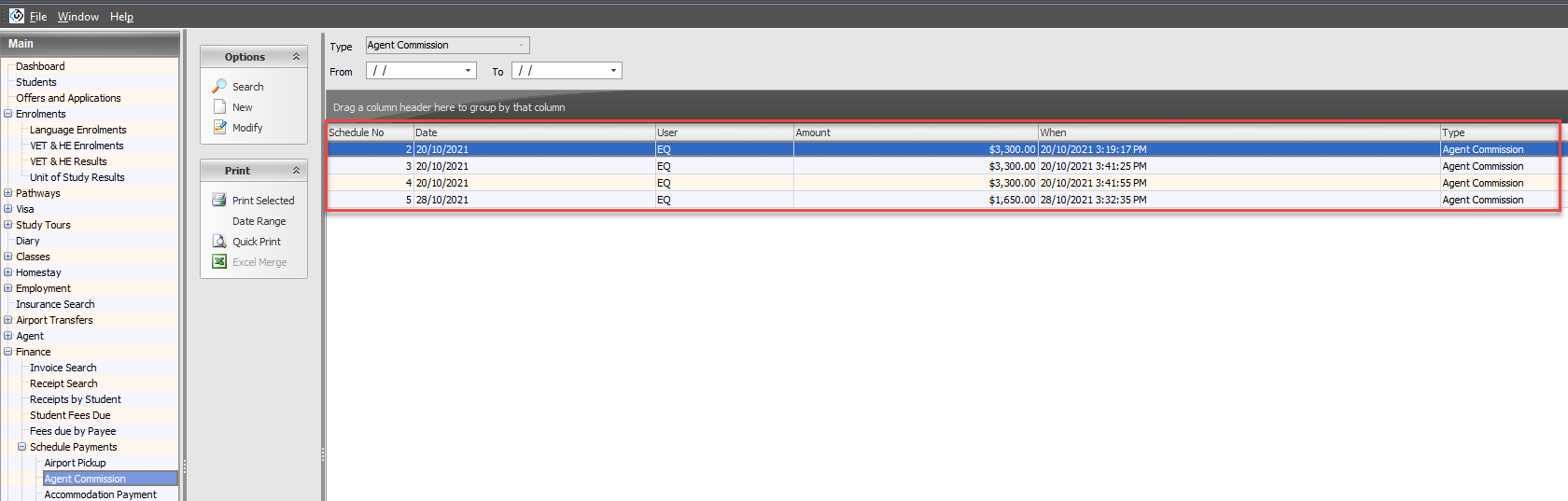Click the Excel Merge spreadsheet icon
The width and height of the screenshot is (1568, 501).
click(219, 261)
